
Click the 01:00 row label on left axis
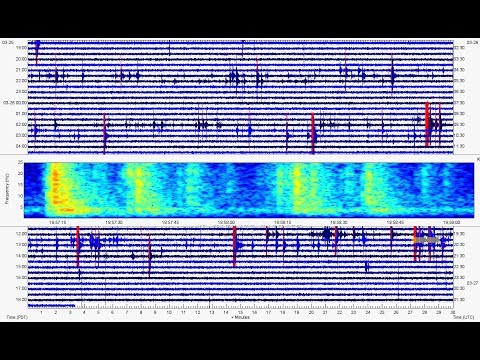21,114
